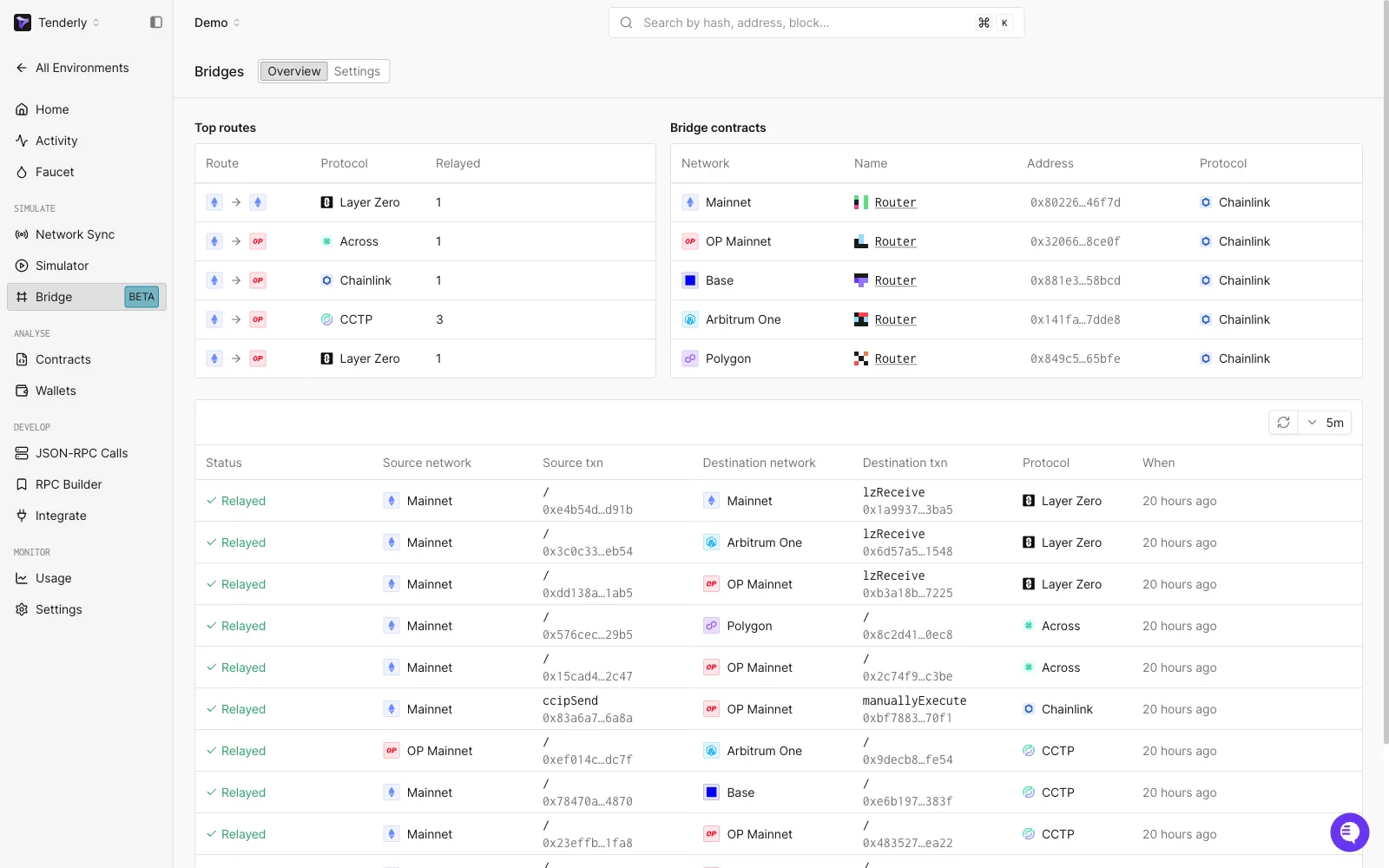Click source txn 0xdd138a…1ab5
The image size is (1389, 868).
pyautogui.click(x=588, y=593)
